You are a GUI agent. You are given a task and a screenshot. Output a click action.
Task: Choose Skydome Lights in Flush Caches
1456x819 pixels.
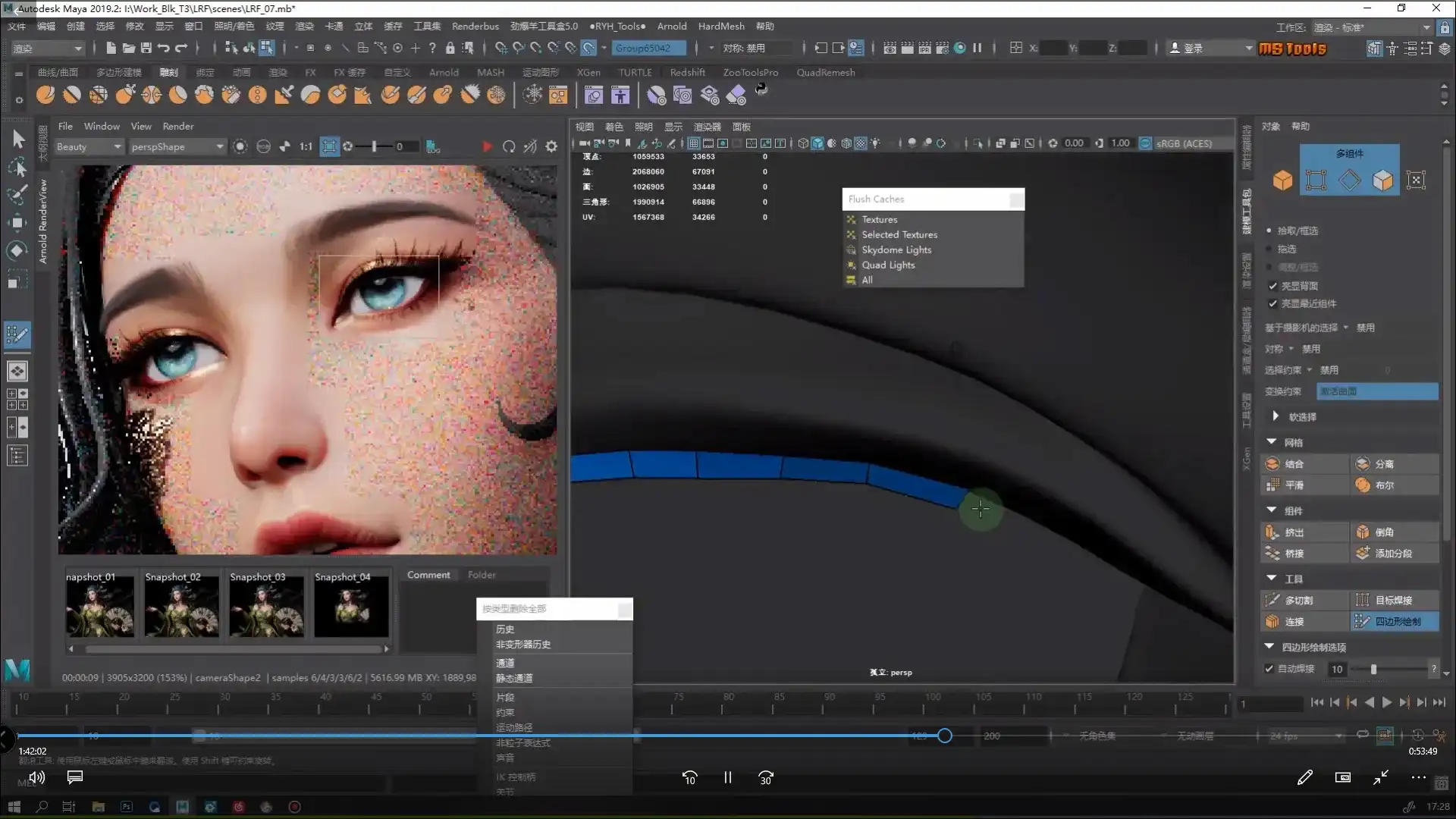[896, 249]
